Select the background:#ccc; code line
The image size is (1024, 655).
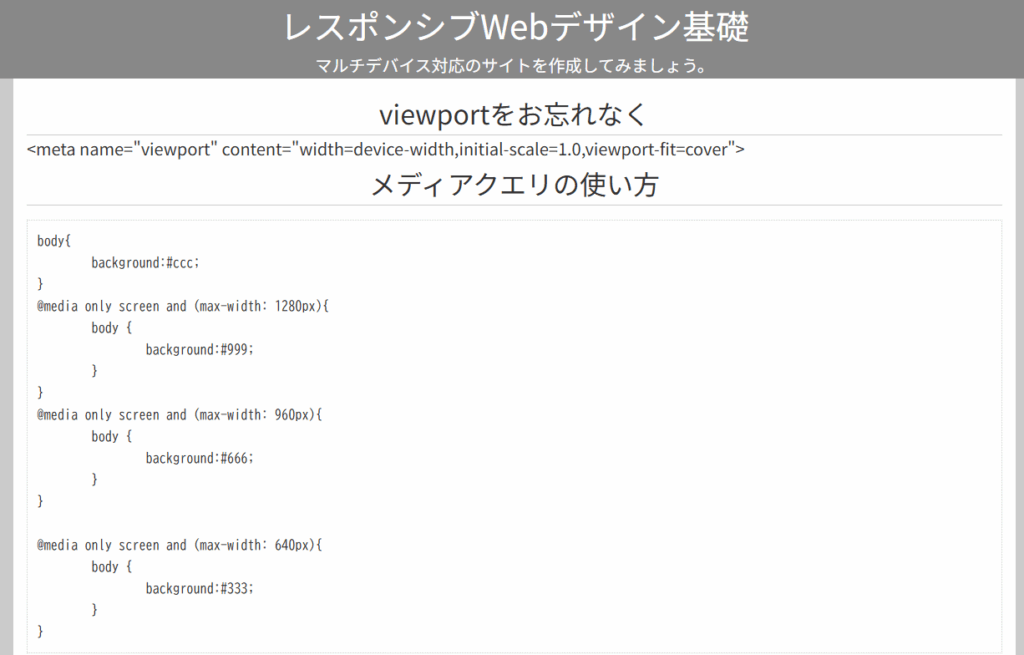[146, 262]
